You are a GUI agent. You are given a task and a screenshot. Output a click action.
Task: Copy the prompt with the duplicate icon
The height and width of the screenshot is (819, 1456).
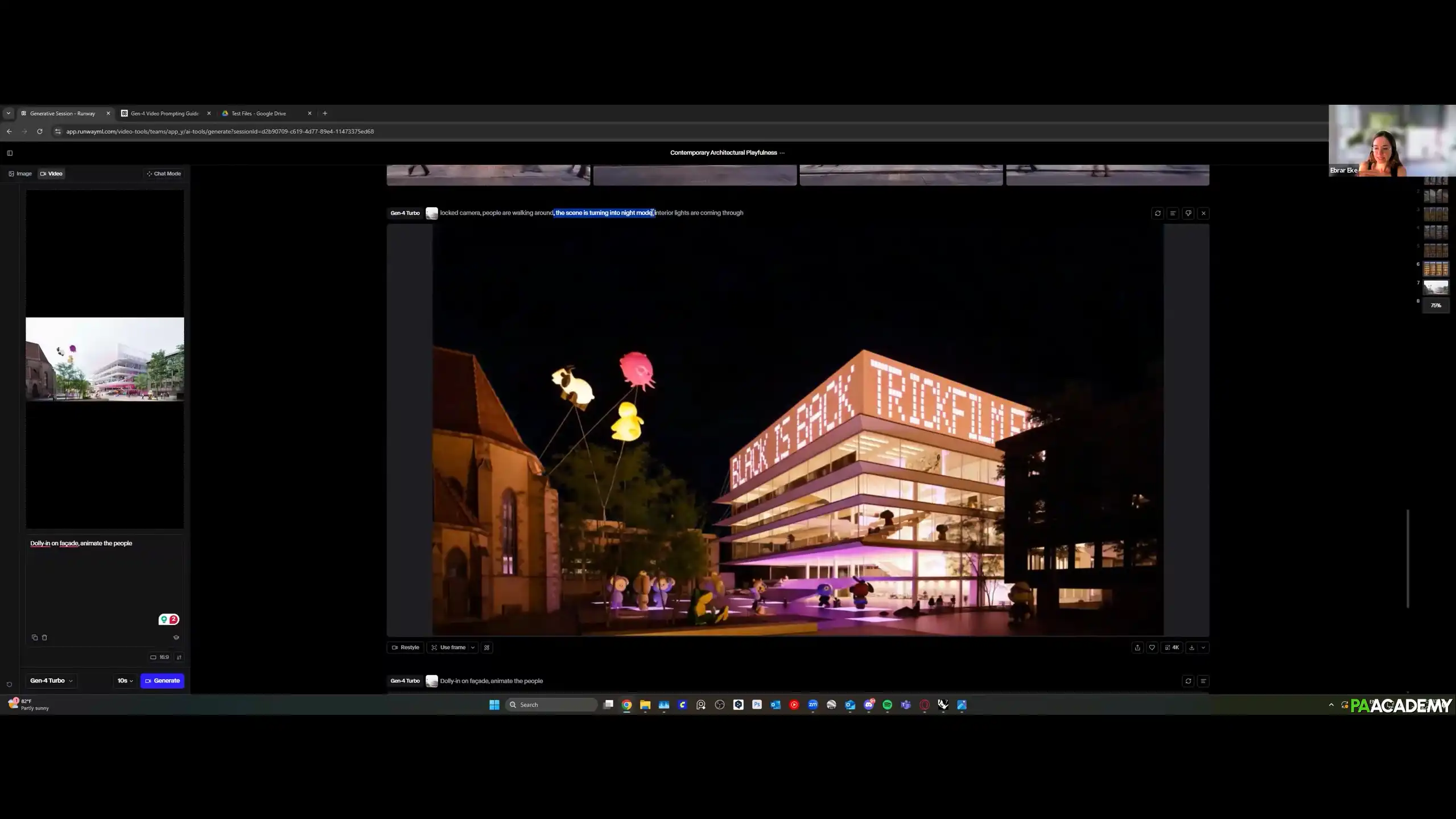[x=35, y=637]
